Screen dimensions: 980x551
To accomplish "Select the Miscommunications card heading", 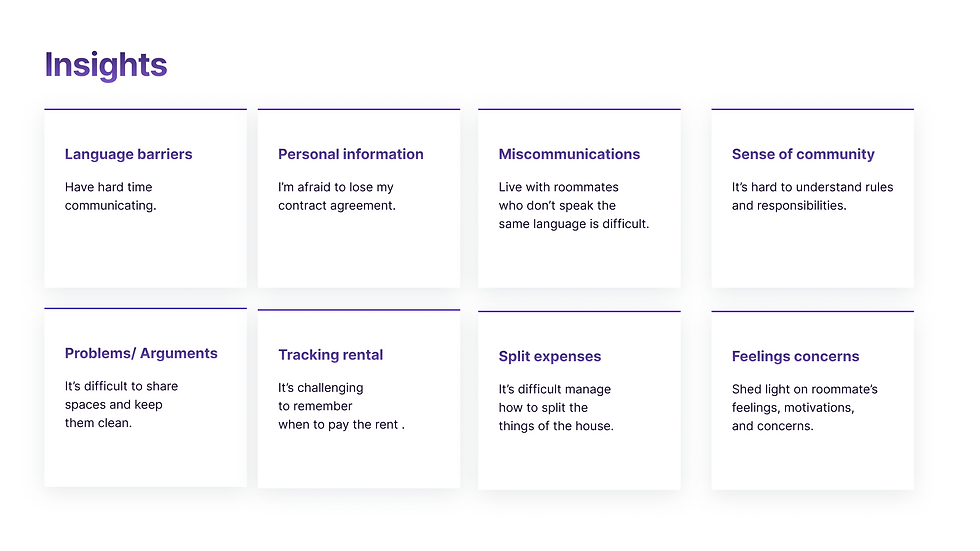I will [569, 154].
